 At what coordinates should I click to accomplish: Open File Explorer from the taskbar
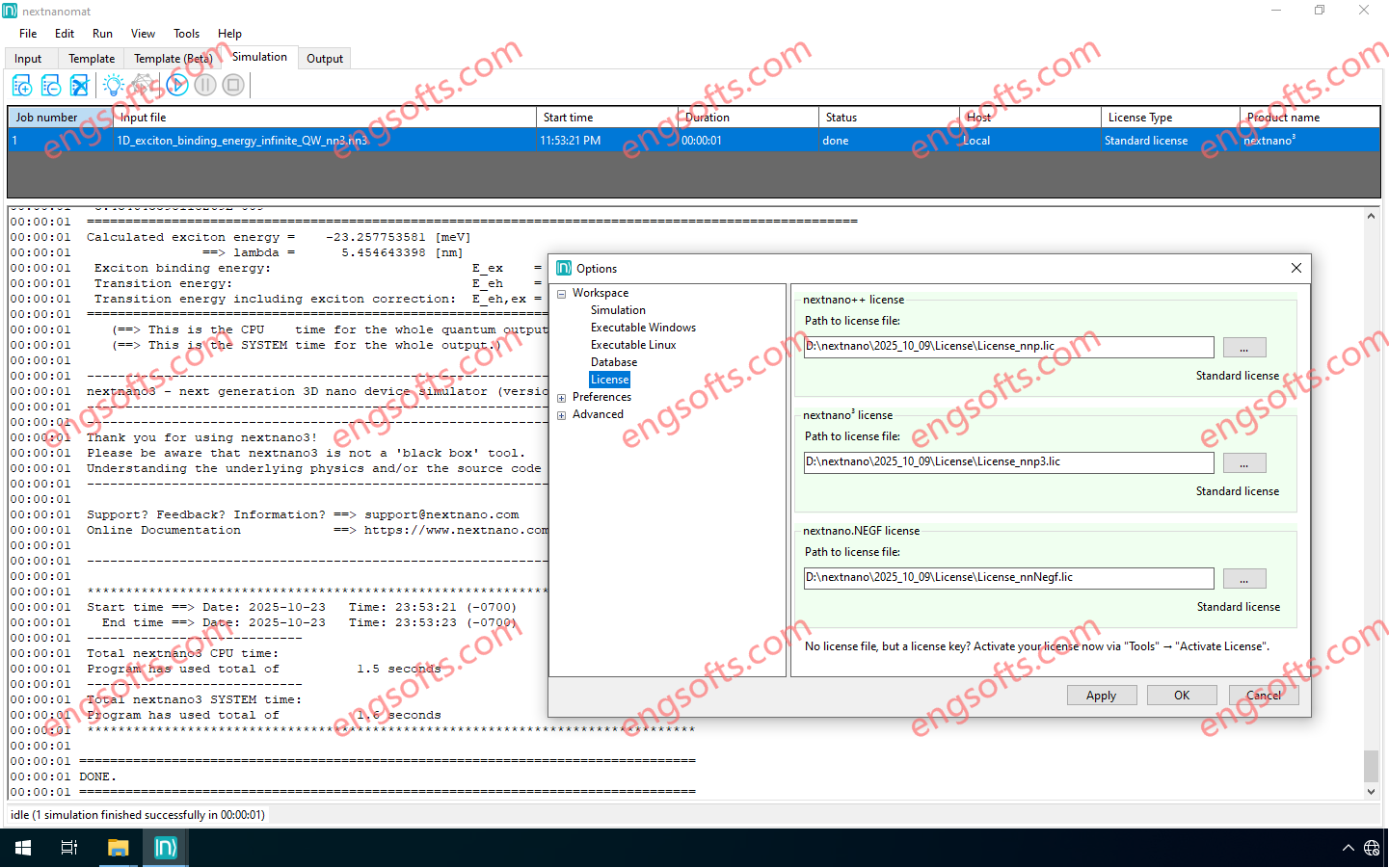118,848
